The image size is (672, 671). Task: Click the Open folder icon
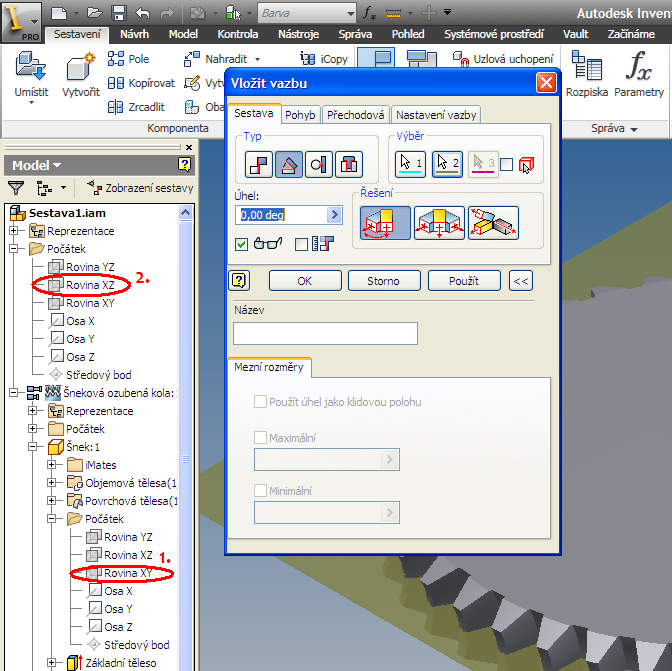click(x=95, y=13)
